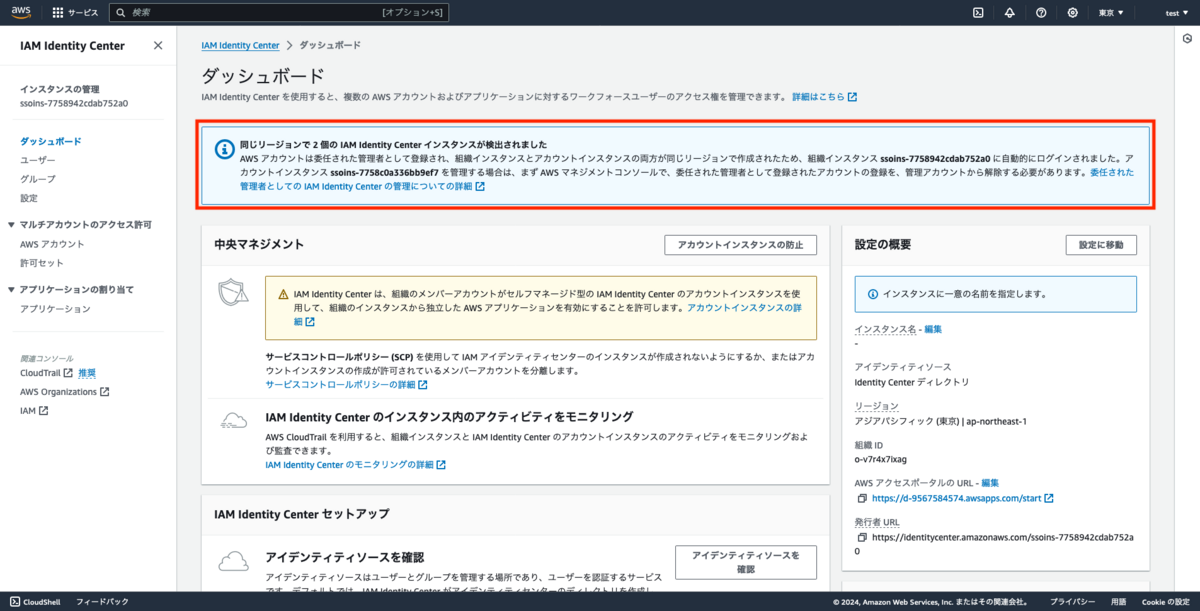Open AWS Organizations external link
1200x611 pixels.
(x=64, y=392)
